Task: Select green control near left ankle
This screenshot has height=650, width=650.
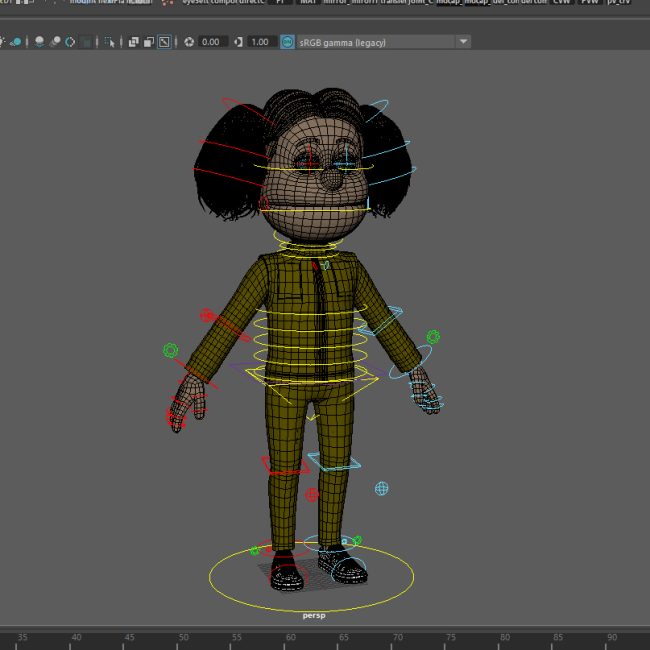Action: [357, 540]
